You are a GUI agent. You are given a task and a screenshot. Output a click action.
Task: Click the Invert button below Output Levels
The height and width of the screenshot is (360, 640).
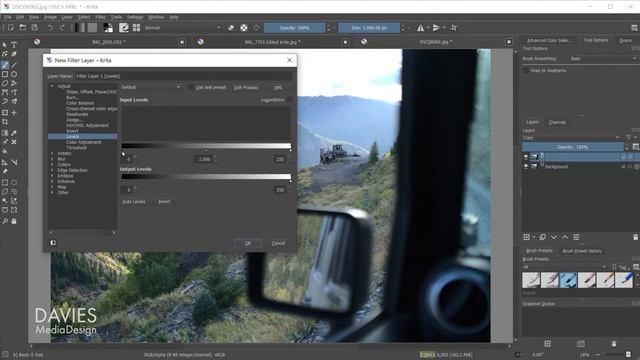[x=164, y=202]
